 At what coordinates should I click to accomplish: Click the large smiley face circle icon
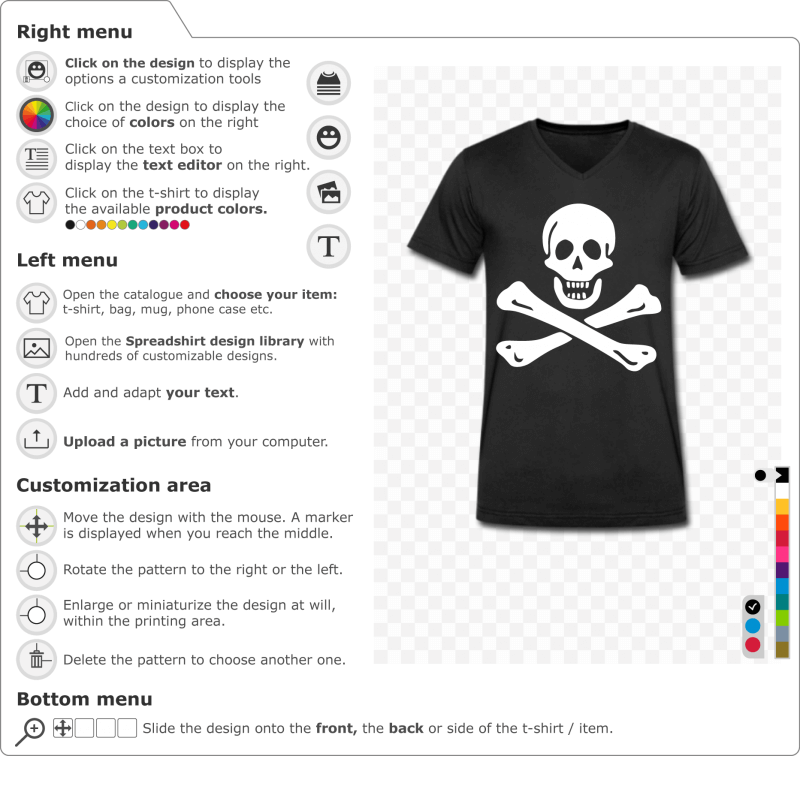[x=329, y=138]
